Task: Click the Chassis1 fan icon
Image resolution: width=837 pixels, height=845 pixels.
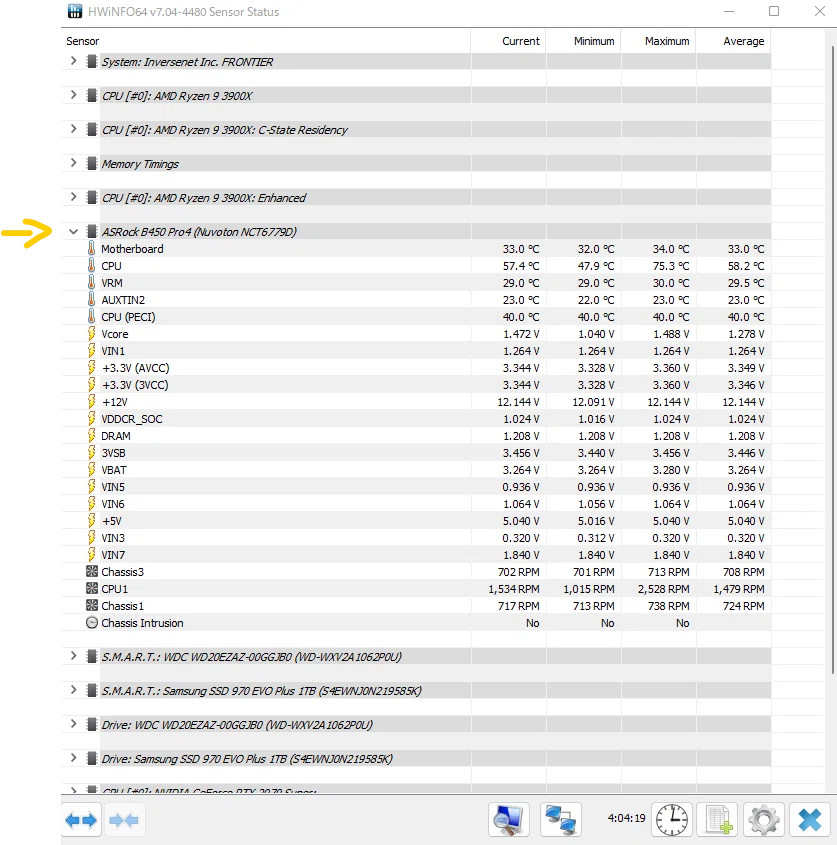Action: [92, 605]
